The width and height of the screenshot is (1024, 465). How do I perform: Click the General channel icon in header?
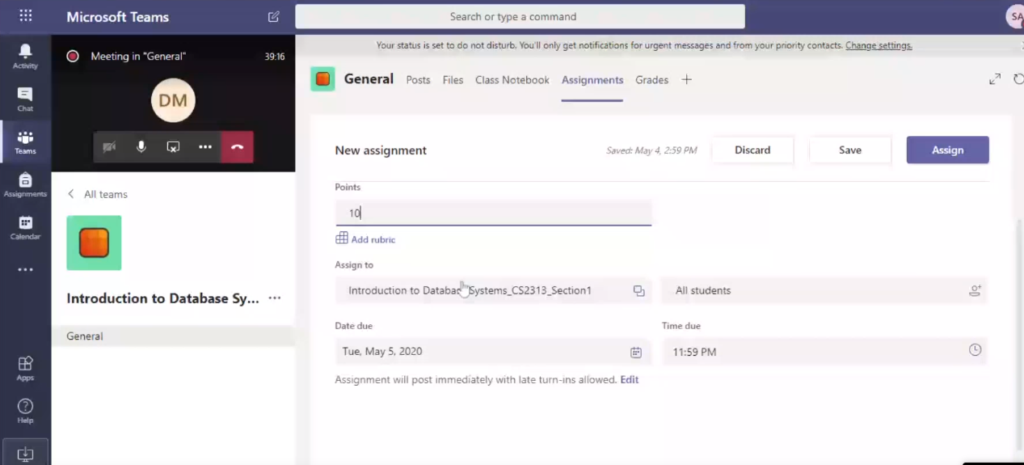pyautogui.click(x=323, y=80)
